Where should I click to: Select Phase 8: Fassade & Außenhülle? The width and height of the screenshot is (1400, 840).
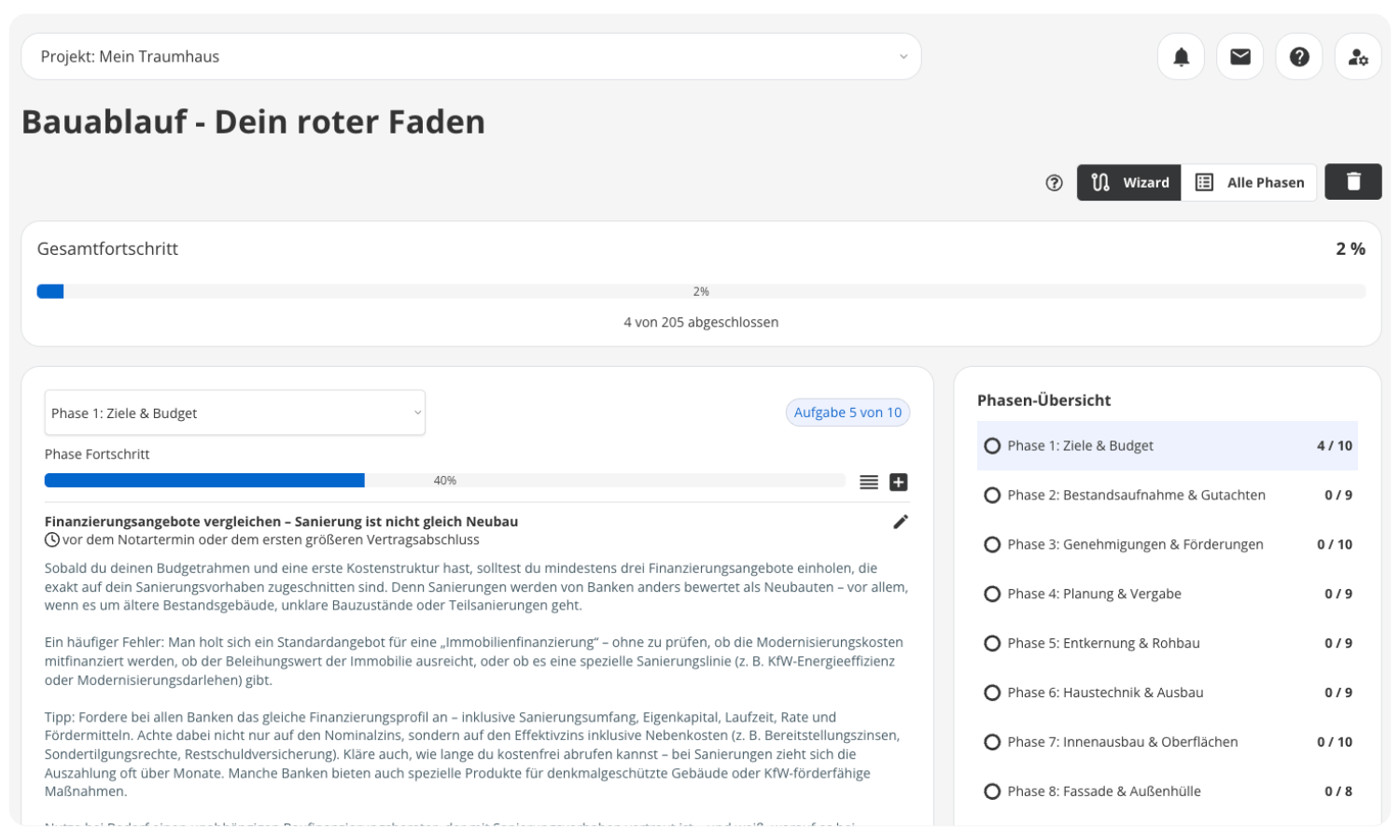(x=1103, y=791)
